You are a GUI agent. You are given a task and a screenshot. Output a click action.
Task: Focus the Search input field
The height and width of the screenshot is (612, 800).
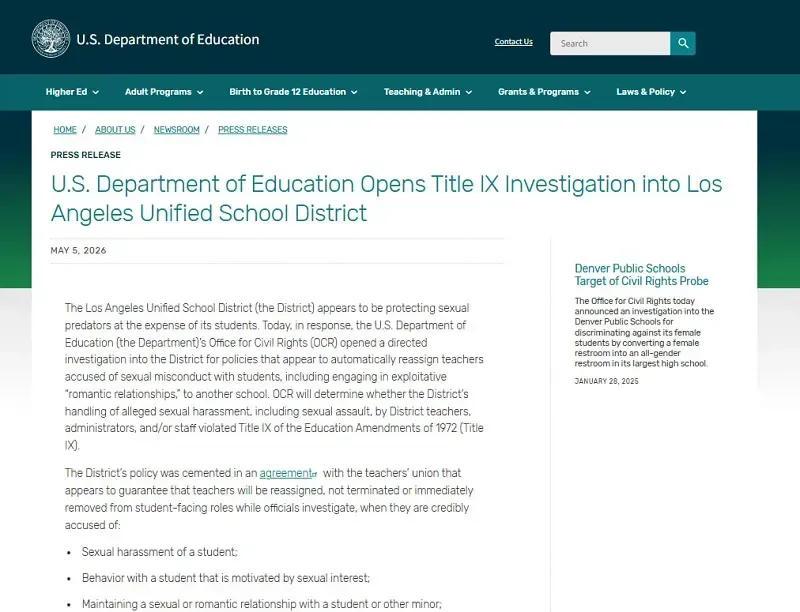[610, 43]
